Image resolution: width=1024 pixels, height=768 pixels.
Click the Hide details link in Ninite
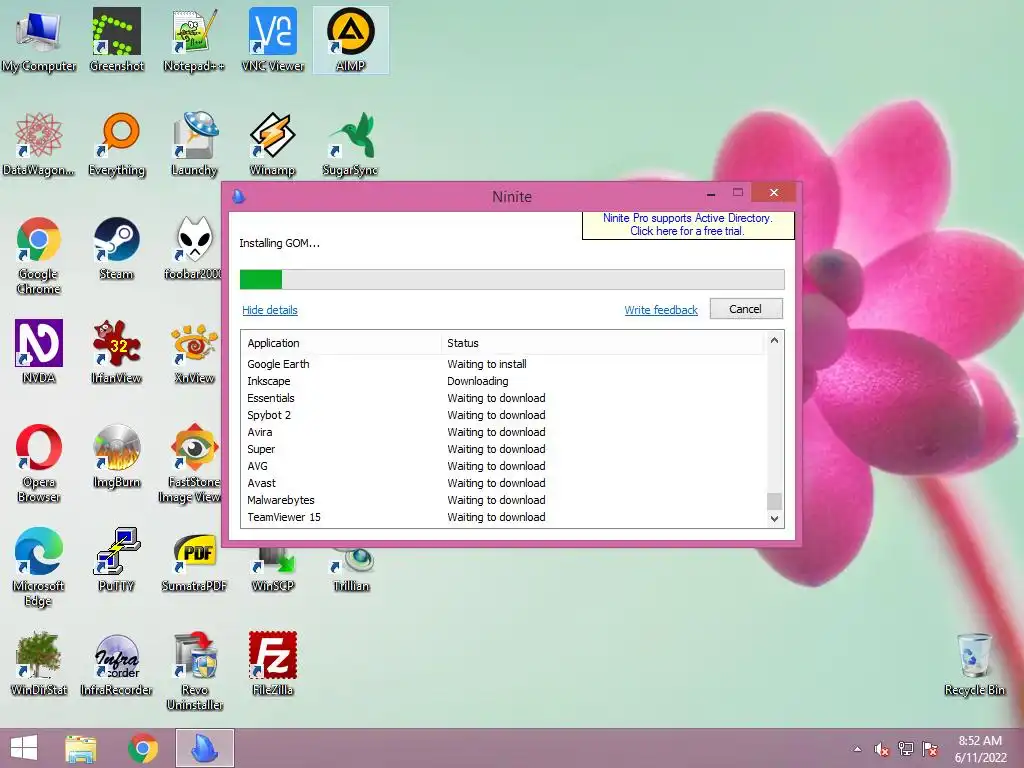270,310
